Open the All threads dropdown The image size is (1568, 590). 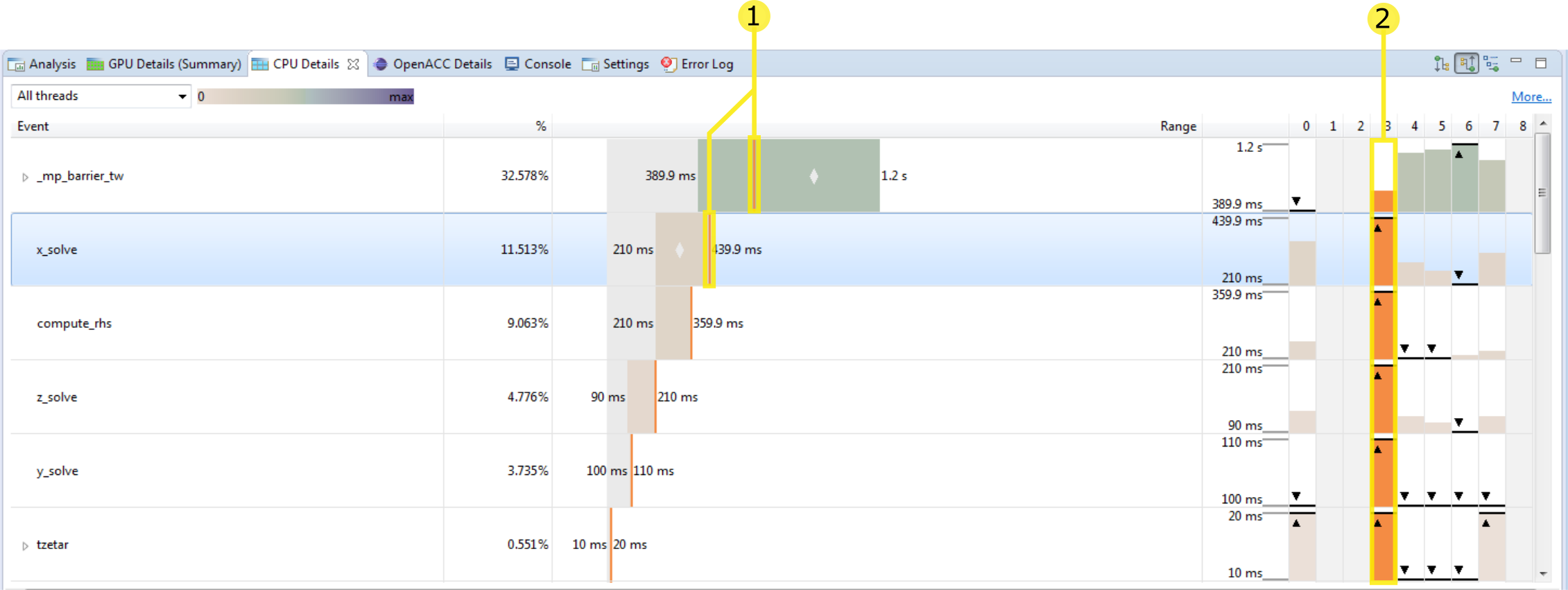[x=101, y=96]
